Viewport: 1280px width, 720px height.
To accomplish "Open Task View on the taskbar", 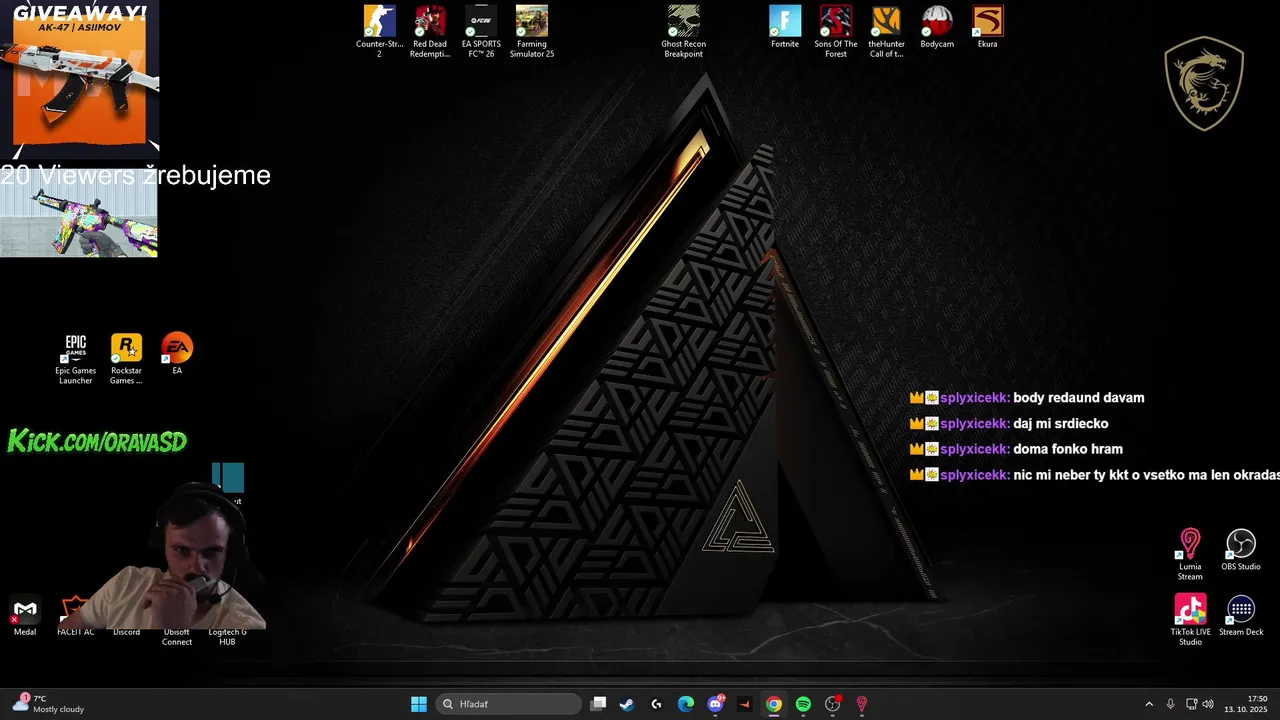I will [598, 704].
